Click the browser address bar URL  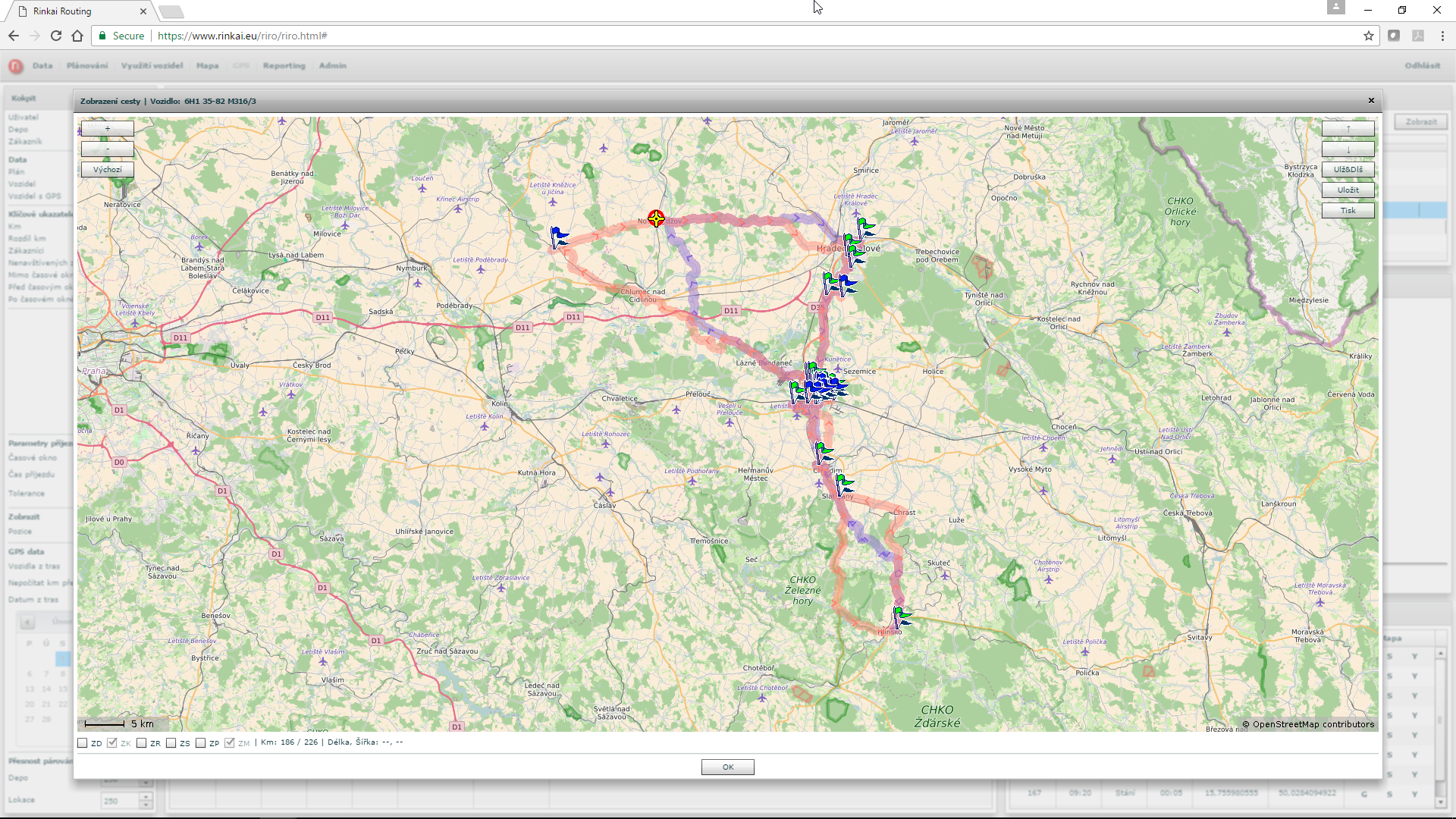coord(243,36)
